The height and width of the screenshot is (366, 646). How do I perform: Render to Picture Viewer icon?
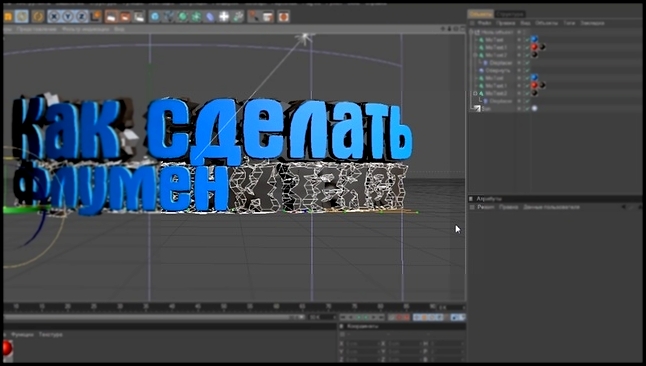[x=125, y=17]
